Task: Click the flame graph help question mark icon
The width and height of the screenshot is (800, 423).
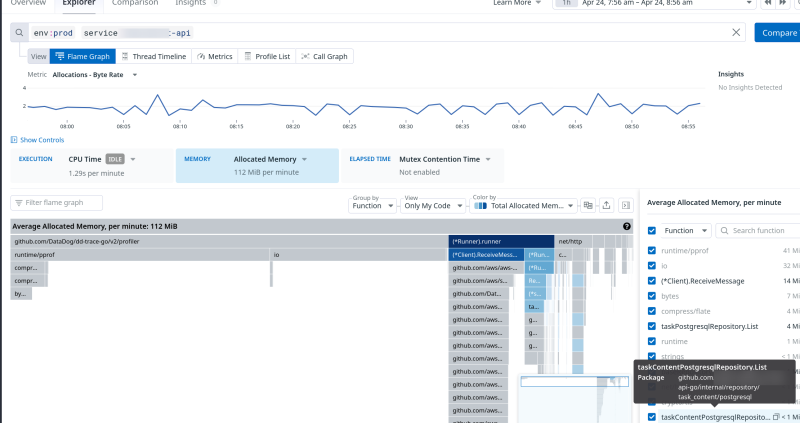Action: pyautogui.click(x=626, y=227)
